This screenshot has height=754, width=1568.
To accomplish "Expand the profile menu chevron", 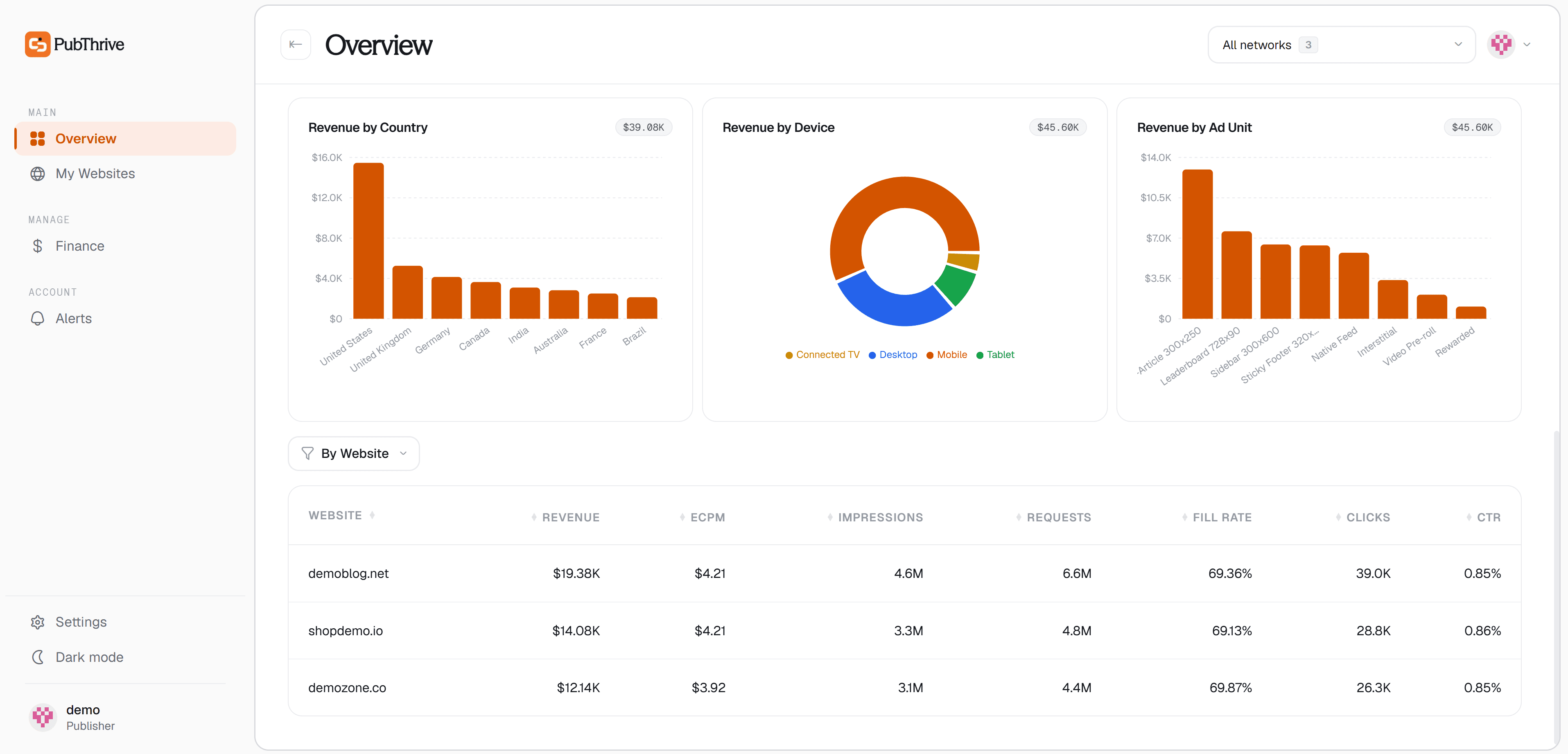I will (x=1527, y=45).
